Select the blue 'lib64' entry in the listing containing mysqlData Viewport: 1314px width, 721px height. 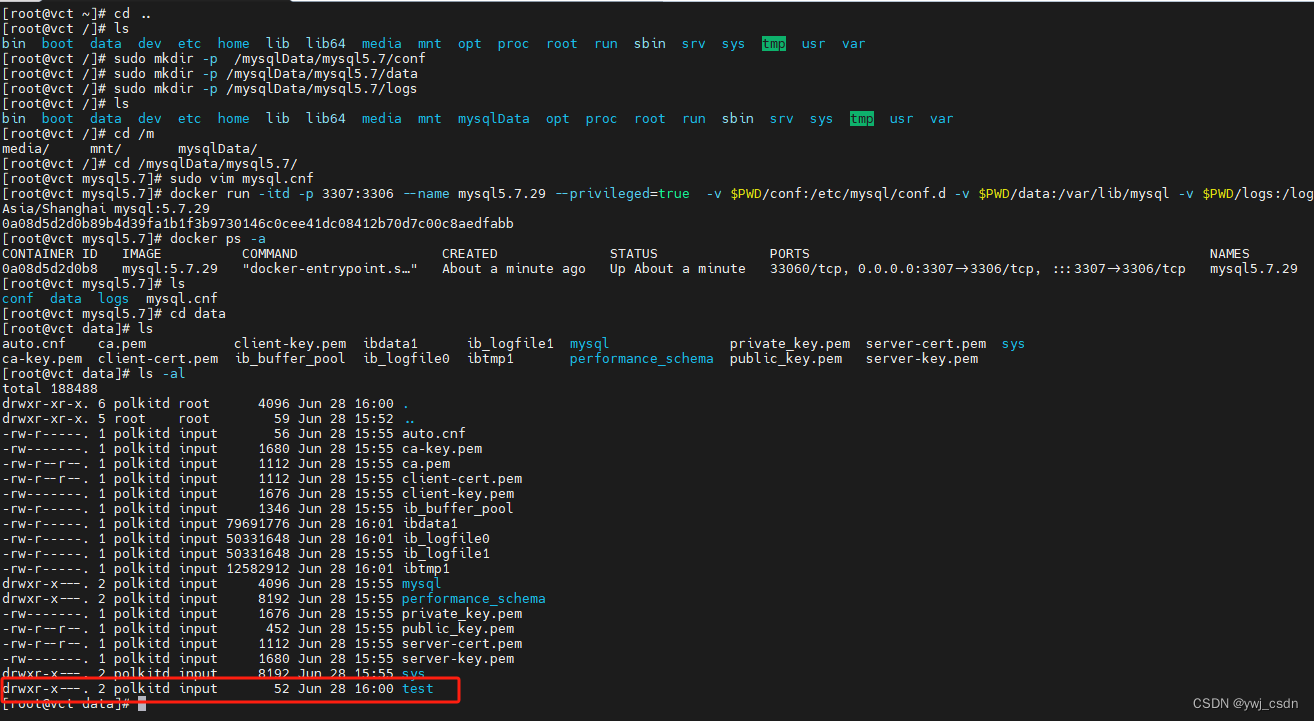(326, 119)
